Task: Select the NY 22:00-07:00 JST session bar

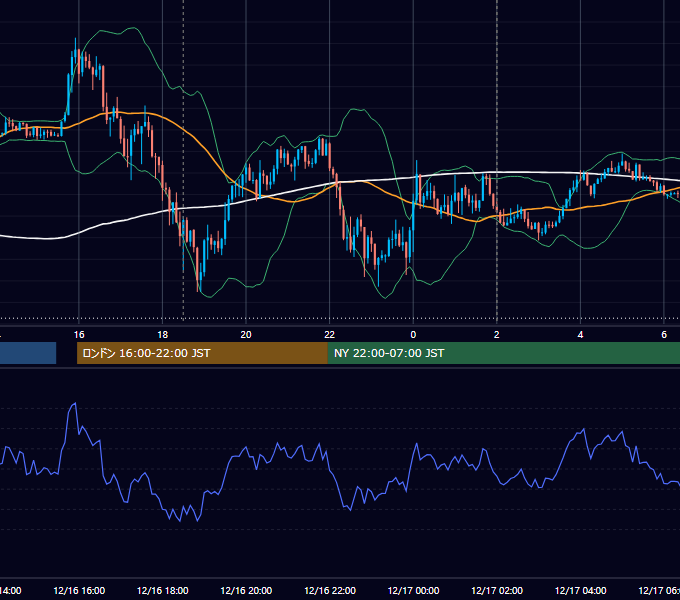Action: [503, 353]
